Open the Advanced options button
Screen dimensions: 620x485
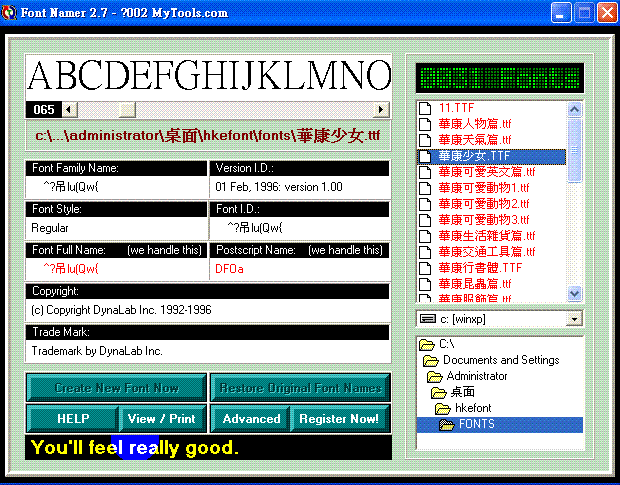click(251, 419)
